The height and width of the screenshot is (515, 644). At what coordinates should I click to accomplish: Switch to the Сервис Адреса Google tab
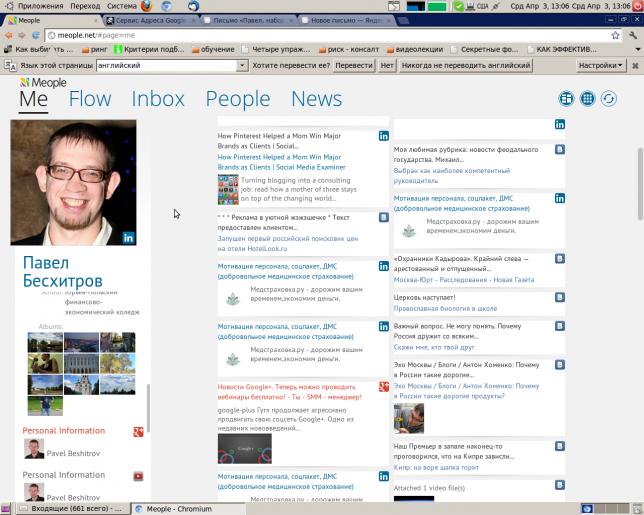click(x=151, y=20)
